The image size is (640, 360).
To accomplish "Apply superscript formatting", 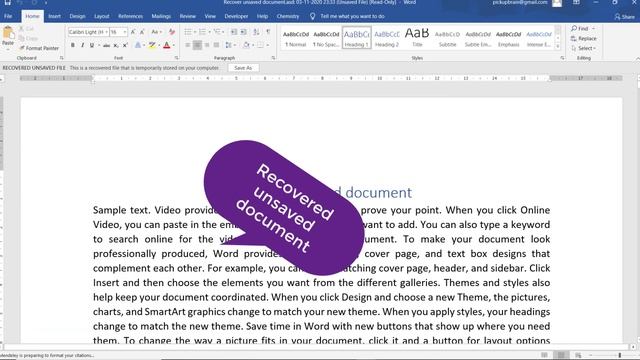I will coord(125,45).
